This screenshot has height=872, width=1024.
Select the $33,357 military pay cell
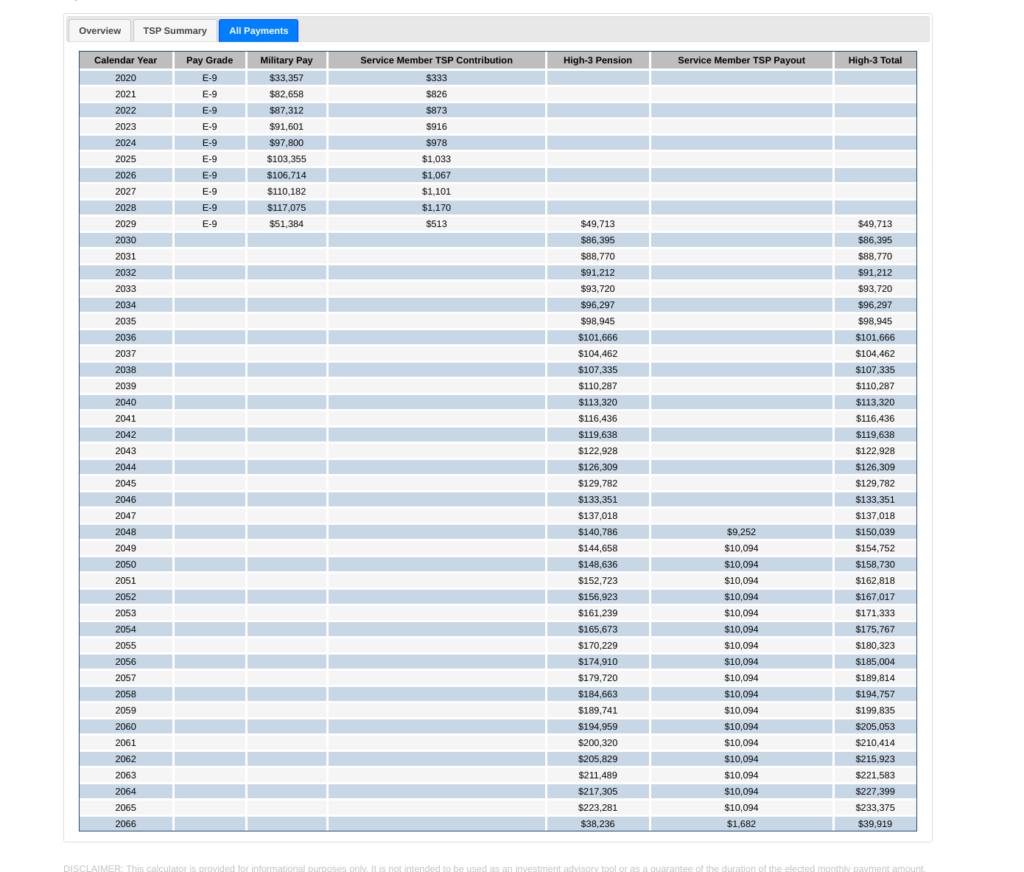click(x=286, y=78)
